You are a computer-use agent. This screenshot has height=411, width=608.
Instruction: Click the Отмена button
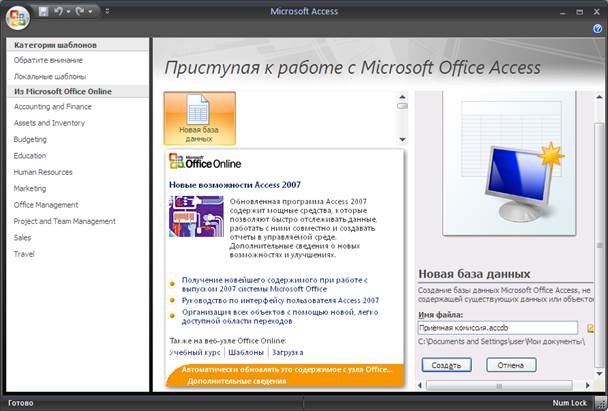point(511,365)
